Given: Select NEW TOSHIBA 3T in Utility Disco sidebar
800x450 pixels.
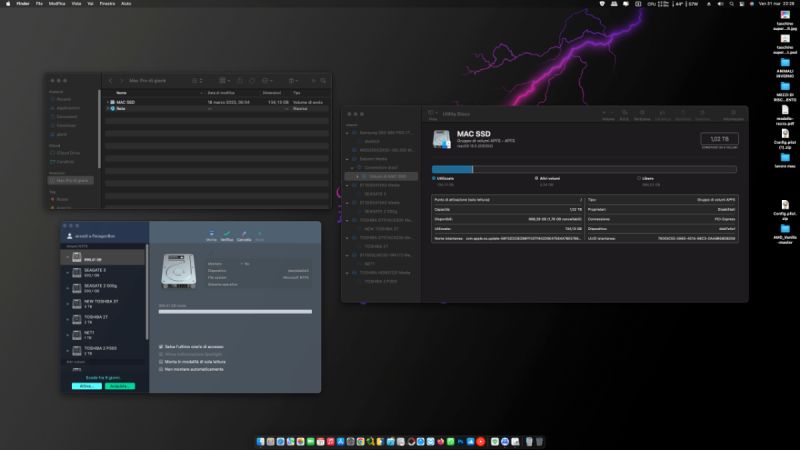Looking at the screenshot, I should (x=382, y=229).
